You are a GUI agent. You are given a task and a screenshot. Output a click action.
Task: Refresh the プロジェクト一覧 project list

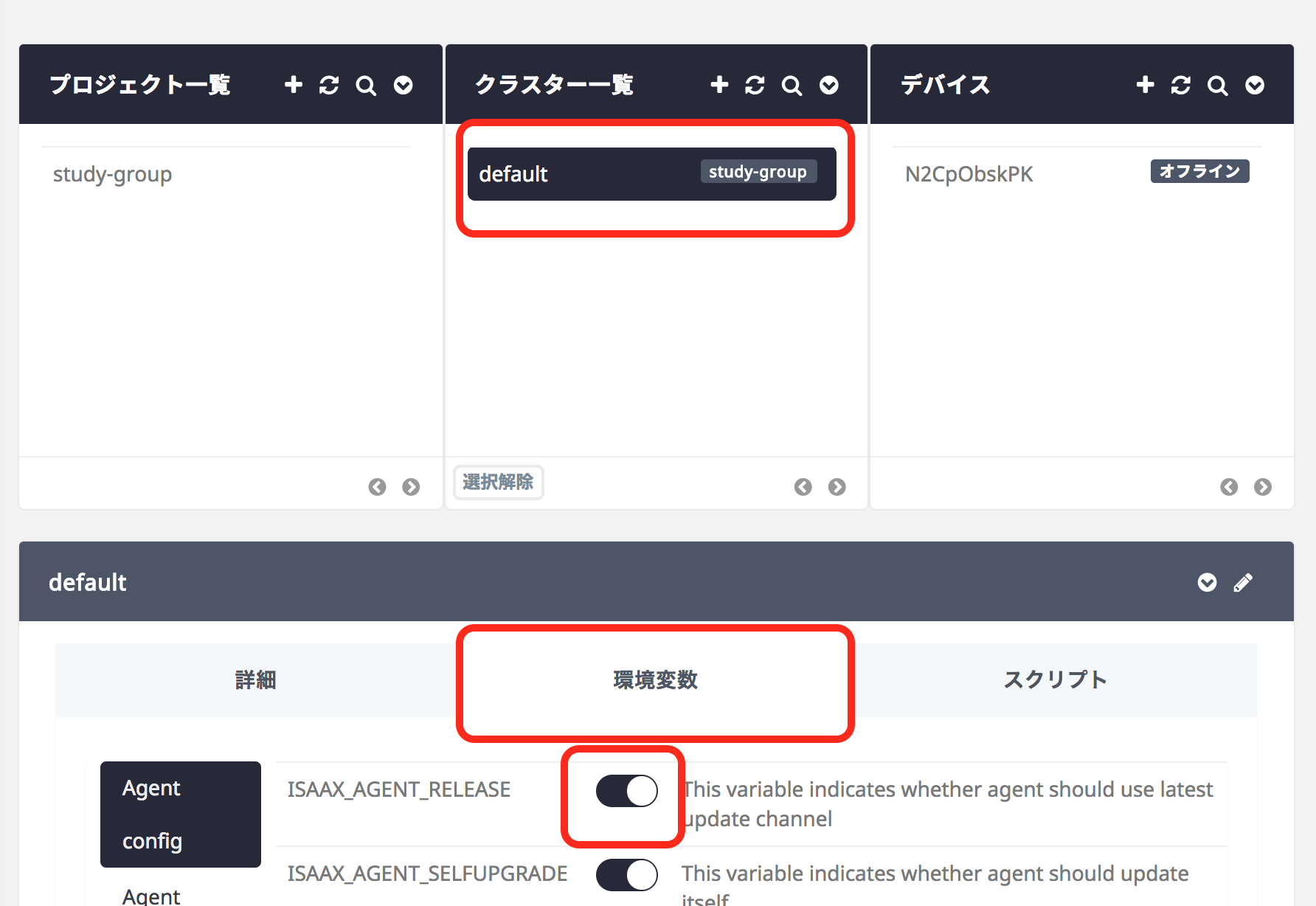pos(329,86)
